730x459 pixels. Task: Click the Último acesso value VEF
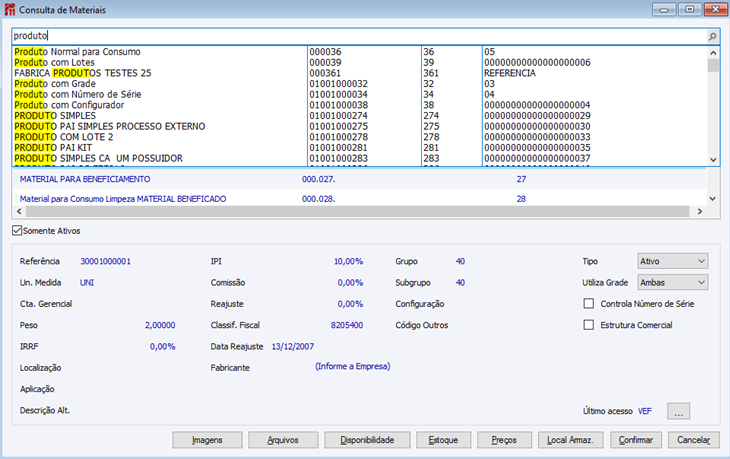point(645,411)
